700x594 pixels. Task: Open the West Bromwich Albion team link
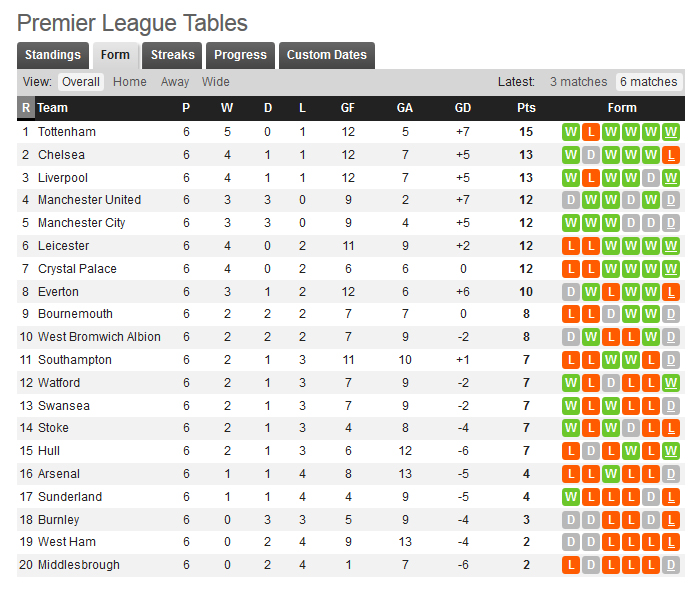tap(99, 337)
